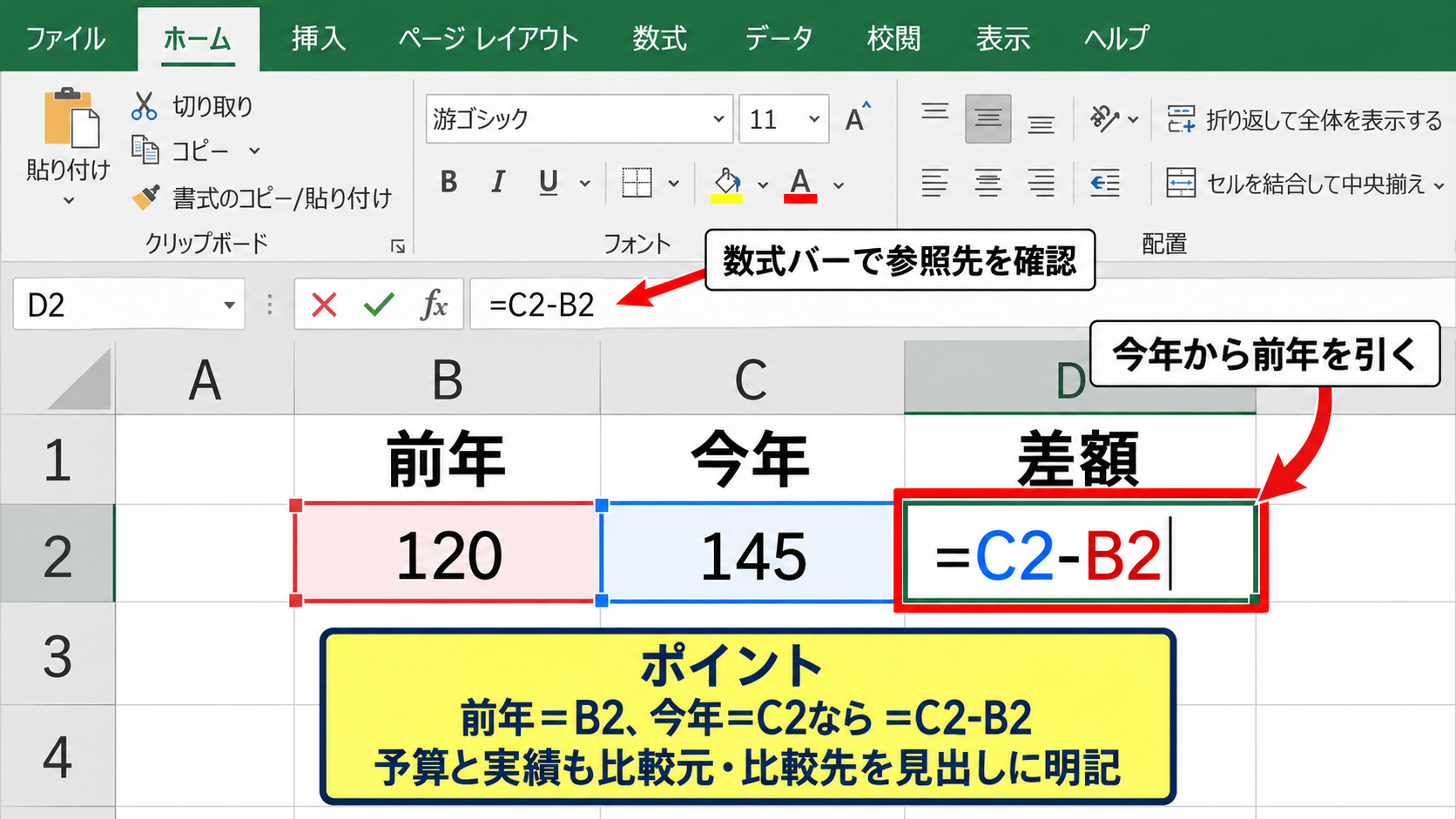Screen dimensions: 1456x819
Task: Toggle Underline formatting
Action: click(x=548, y=183)
